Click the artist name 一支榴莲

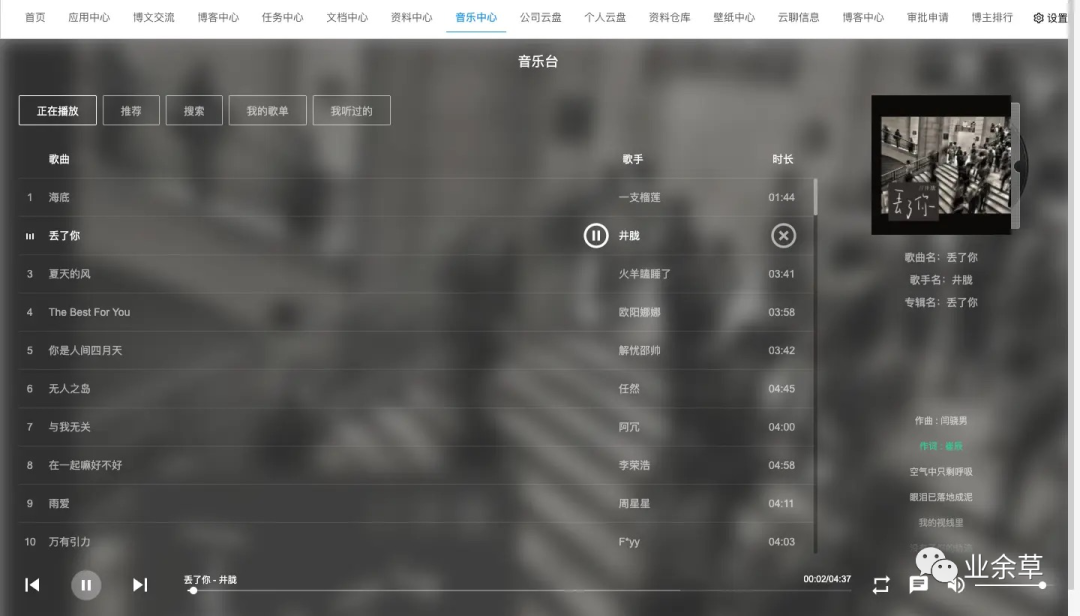[x=639, y=197]
